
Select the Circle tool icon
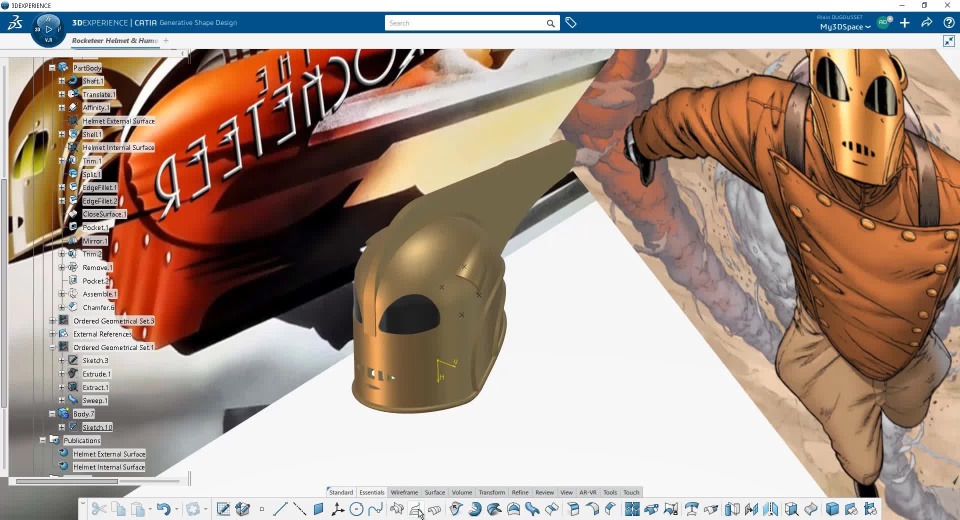point(356,509)
